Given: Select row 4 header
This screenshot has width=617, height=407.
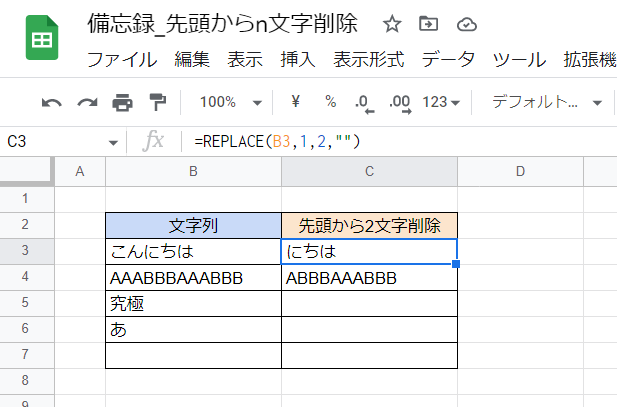Looking at the screenshot, I should tap(27, 277).
